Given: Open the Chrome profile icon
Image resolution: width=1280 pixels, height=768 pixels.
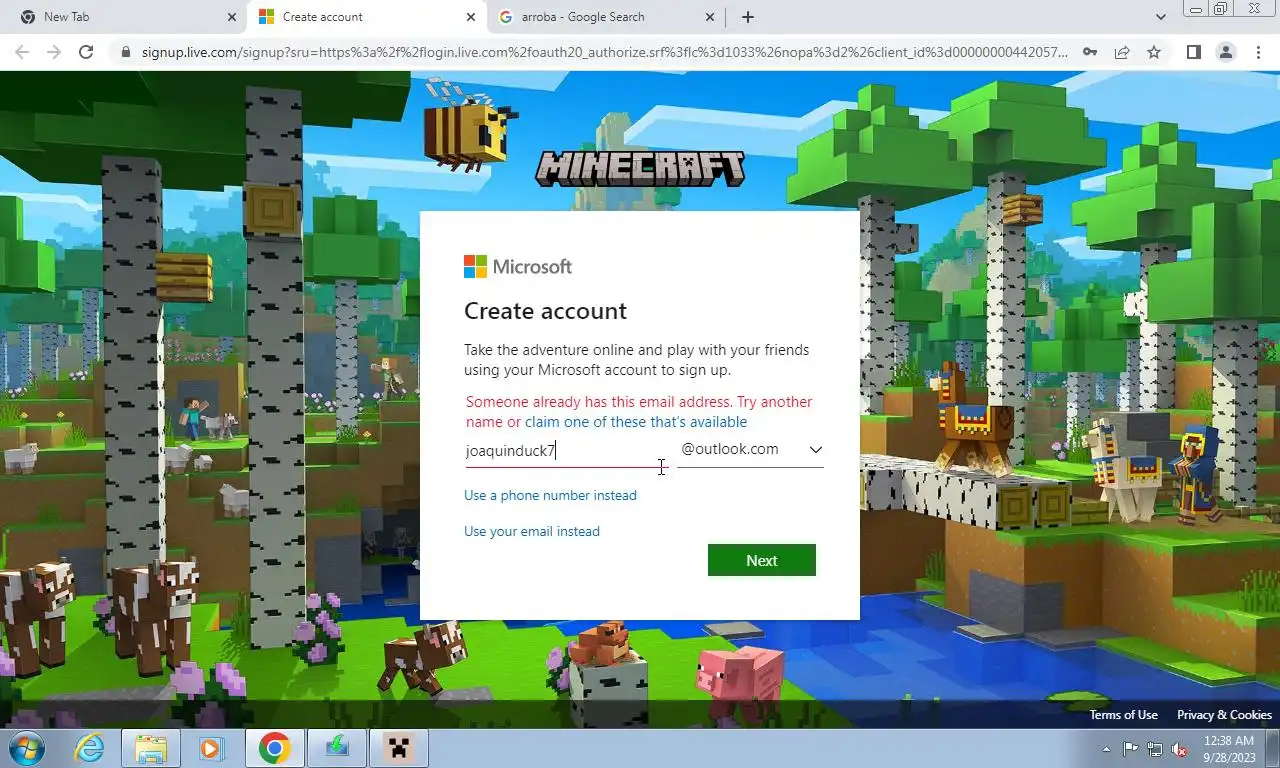Looking at the screenshot, I should point(1225,52).
